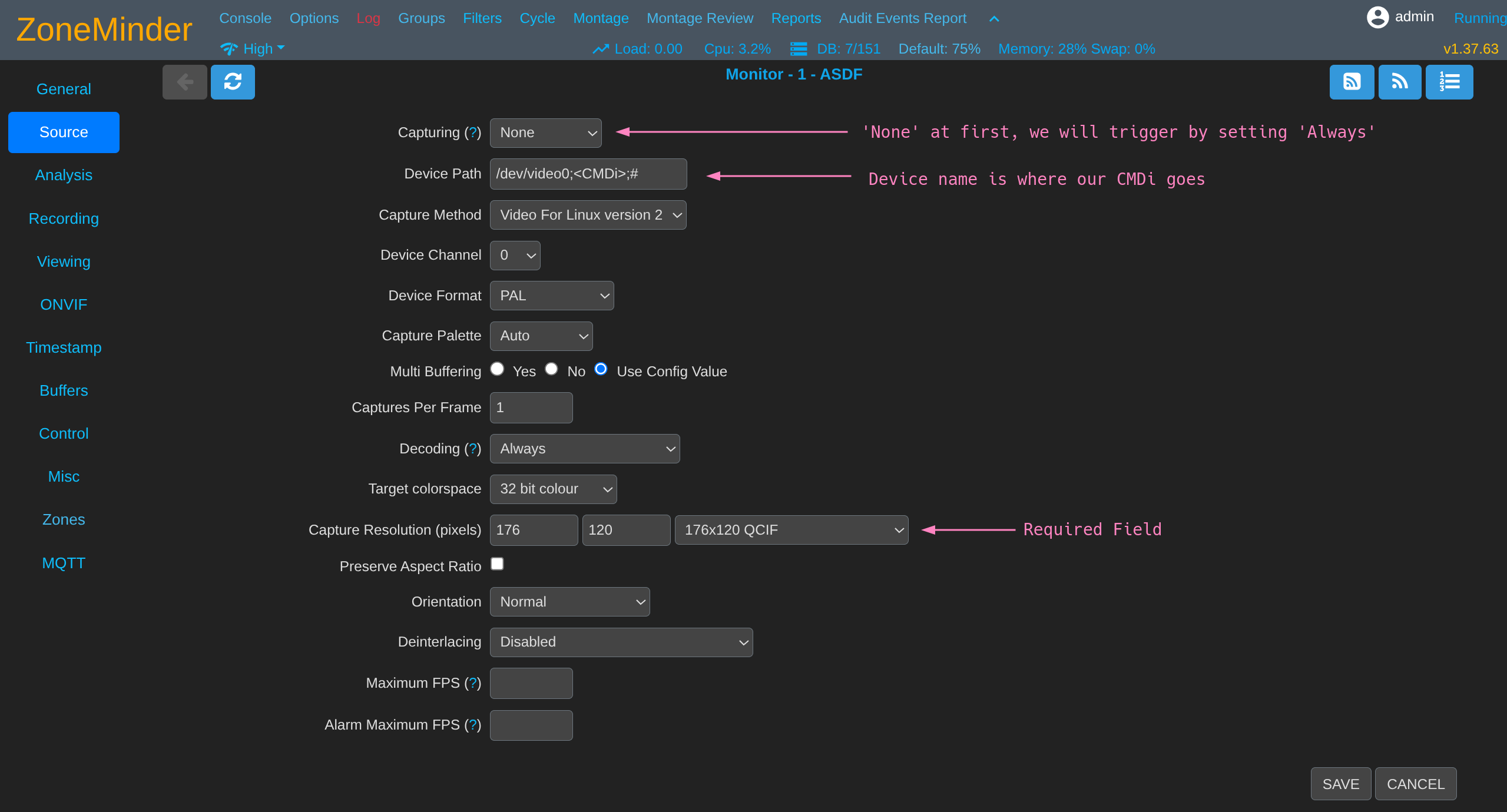Open the Montage Review menu item

pos(700,18)
